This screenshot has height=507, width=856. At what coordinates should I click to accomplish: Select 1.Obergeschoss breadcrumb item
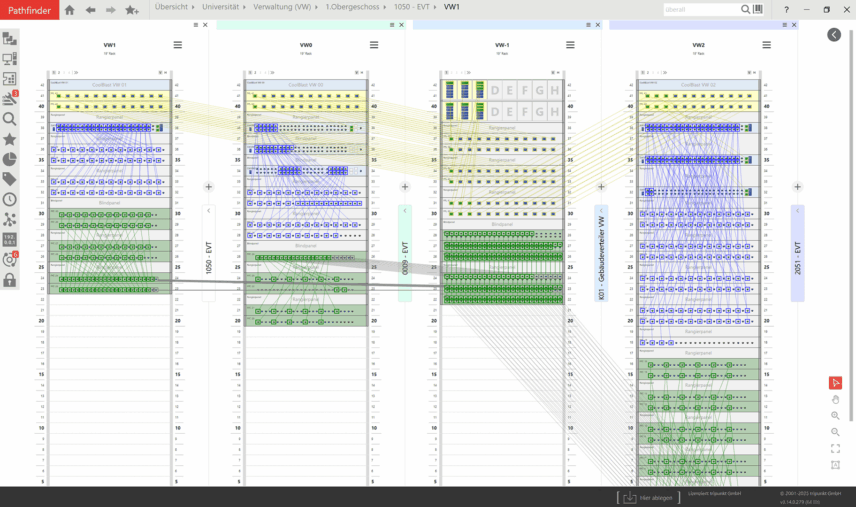pyautogui.click(x=354, y=8)
